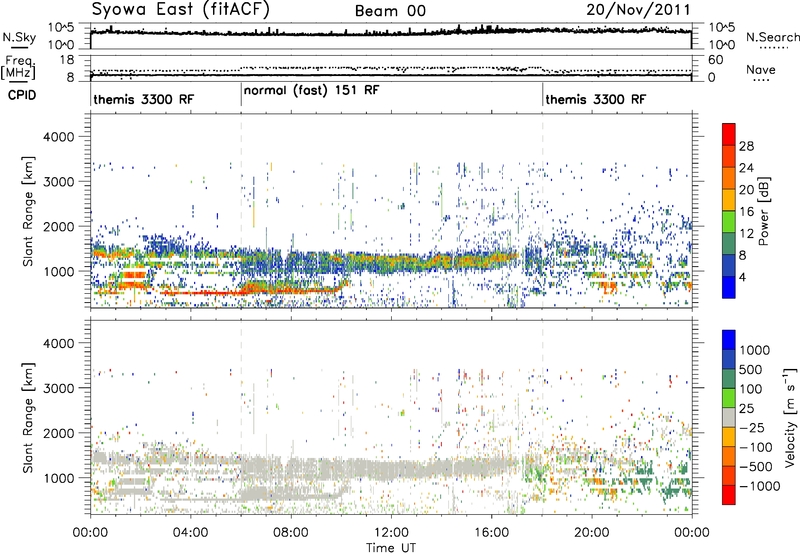Click the power colorbar value 4
800x554 pixels.
point(742,277)
